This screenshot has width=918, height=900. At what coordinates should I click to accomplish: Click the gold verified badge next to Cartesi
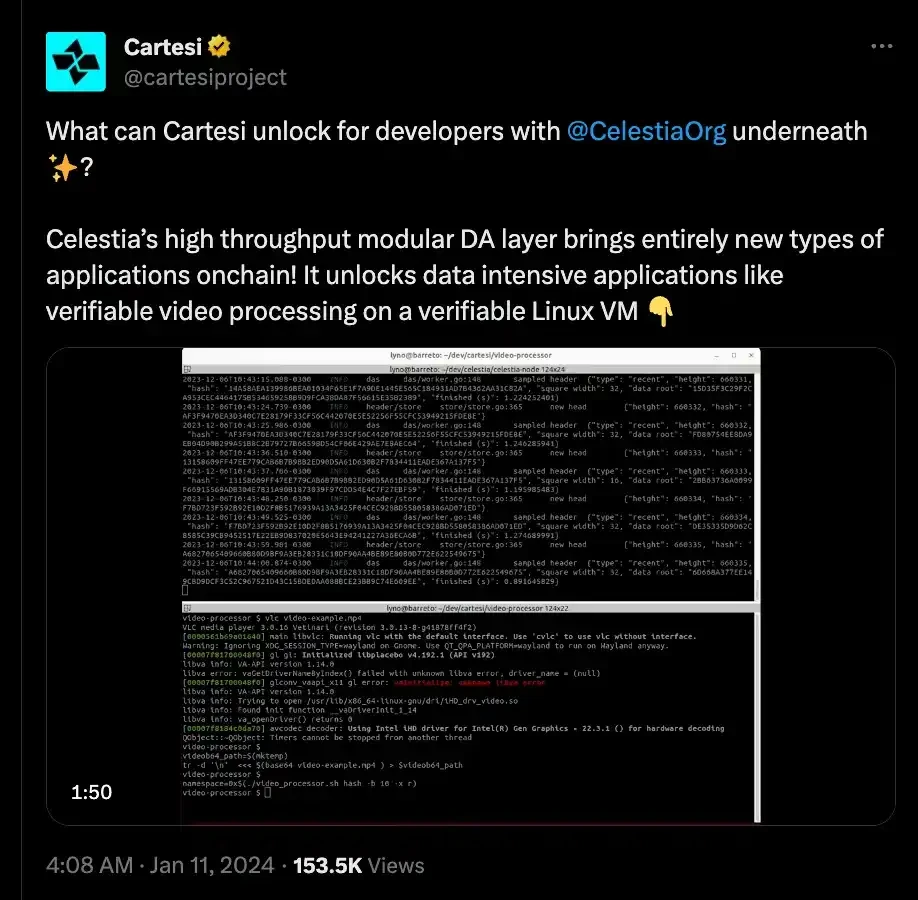[219, 46]
